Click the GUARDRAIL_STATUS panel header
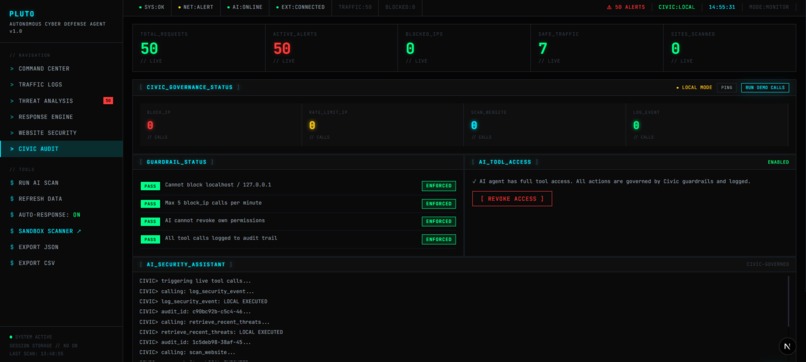The height and width of the screenshot is (362, 806). point(176,162)
